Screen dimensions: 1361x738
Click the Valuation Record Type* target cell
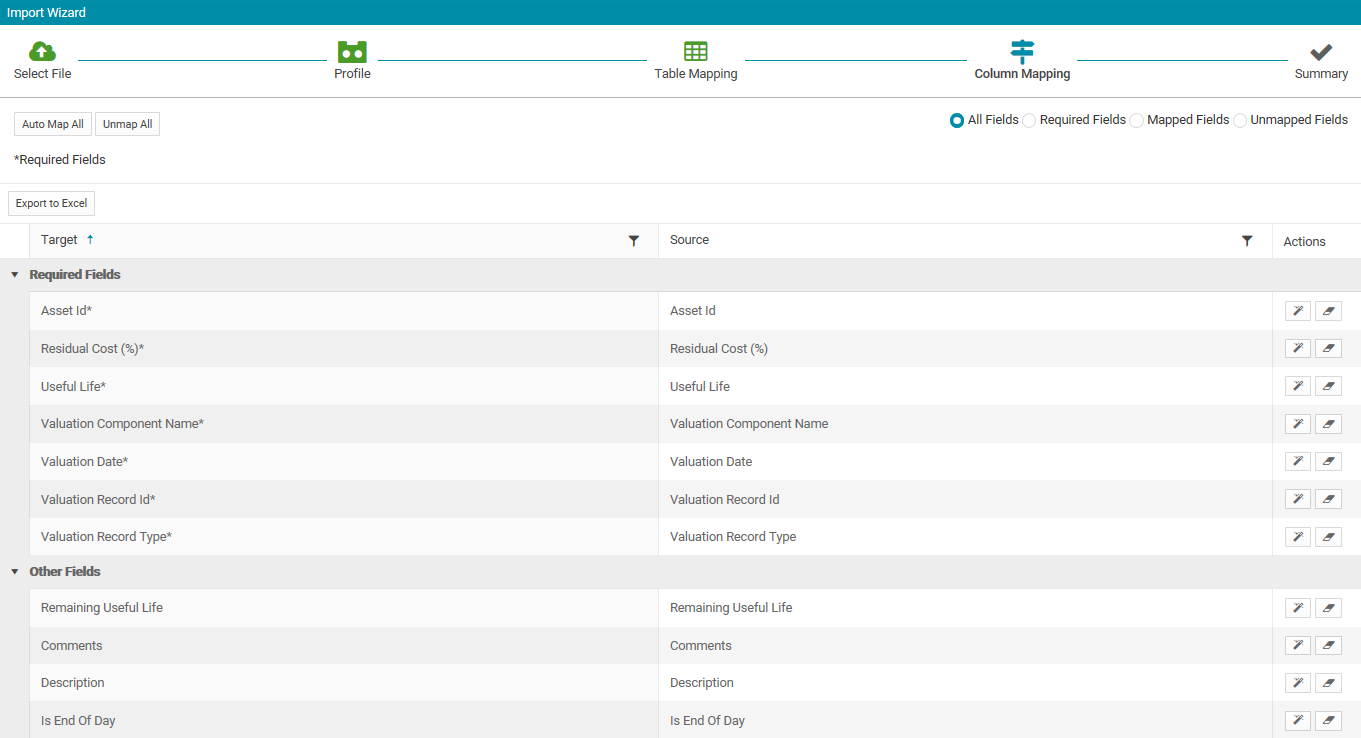pyautogui.click(x=344, y=537)
